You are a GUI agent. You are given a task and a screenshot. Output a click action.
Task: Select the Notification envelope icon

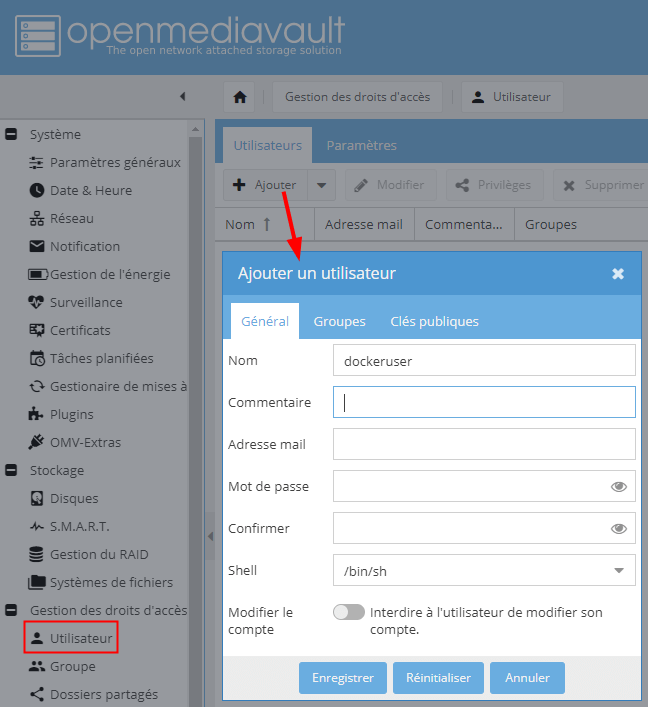[37, 246]
